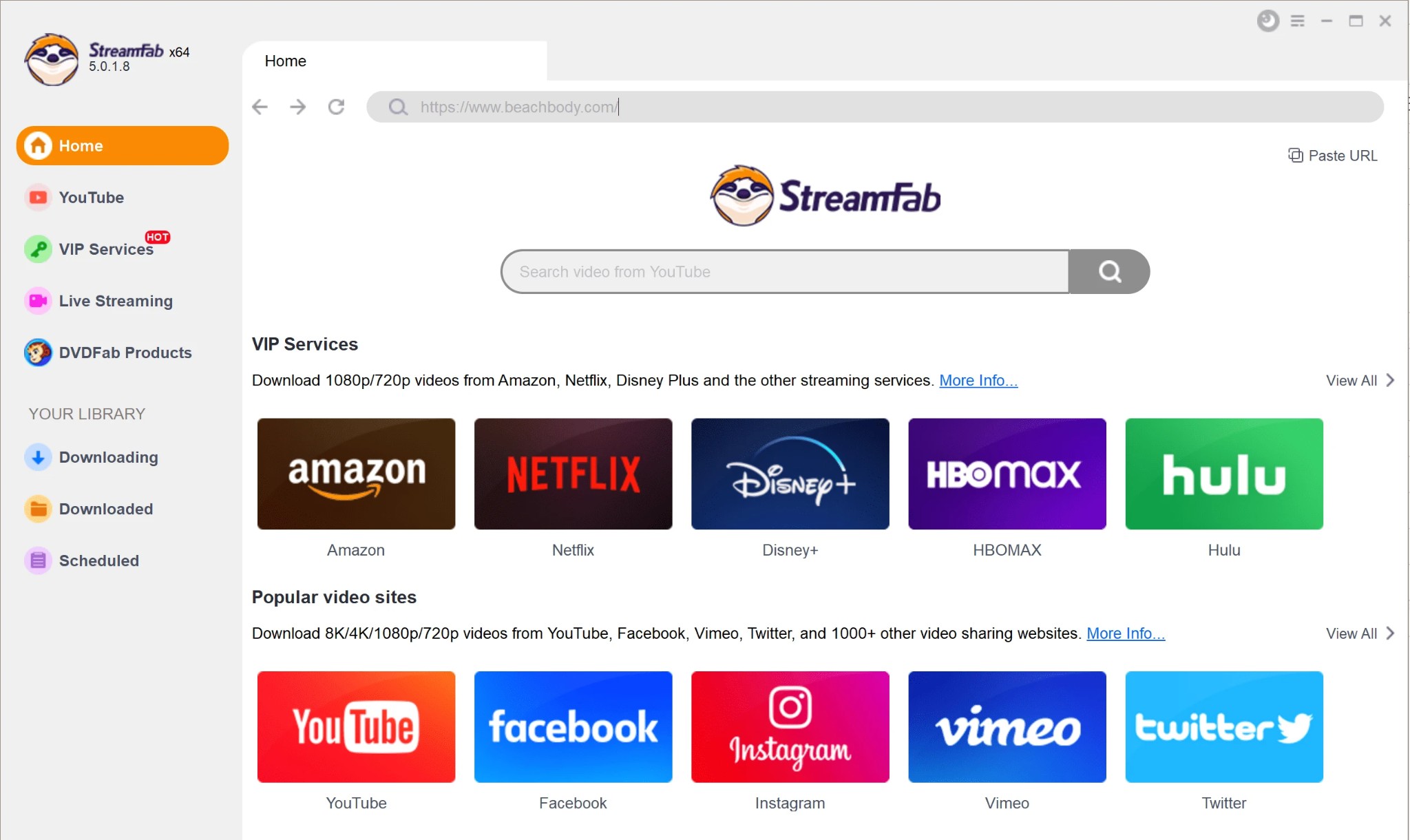The width and height of the screenshot is (1410, 840).
Task: Select the Scheduled library icon
Action: (x=37, y=561)
